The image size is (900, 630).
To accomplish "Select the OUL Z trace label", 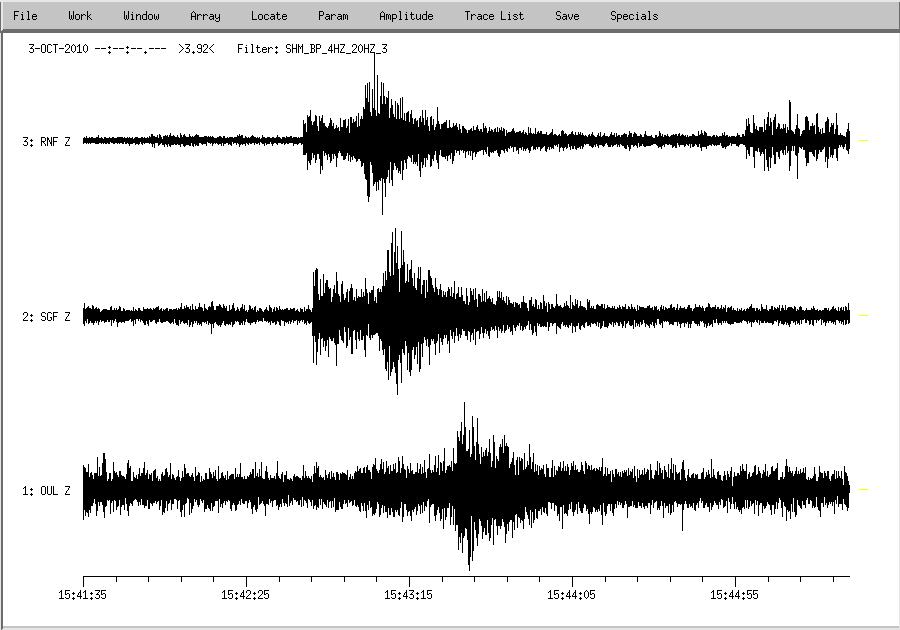I will 46,491.
